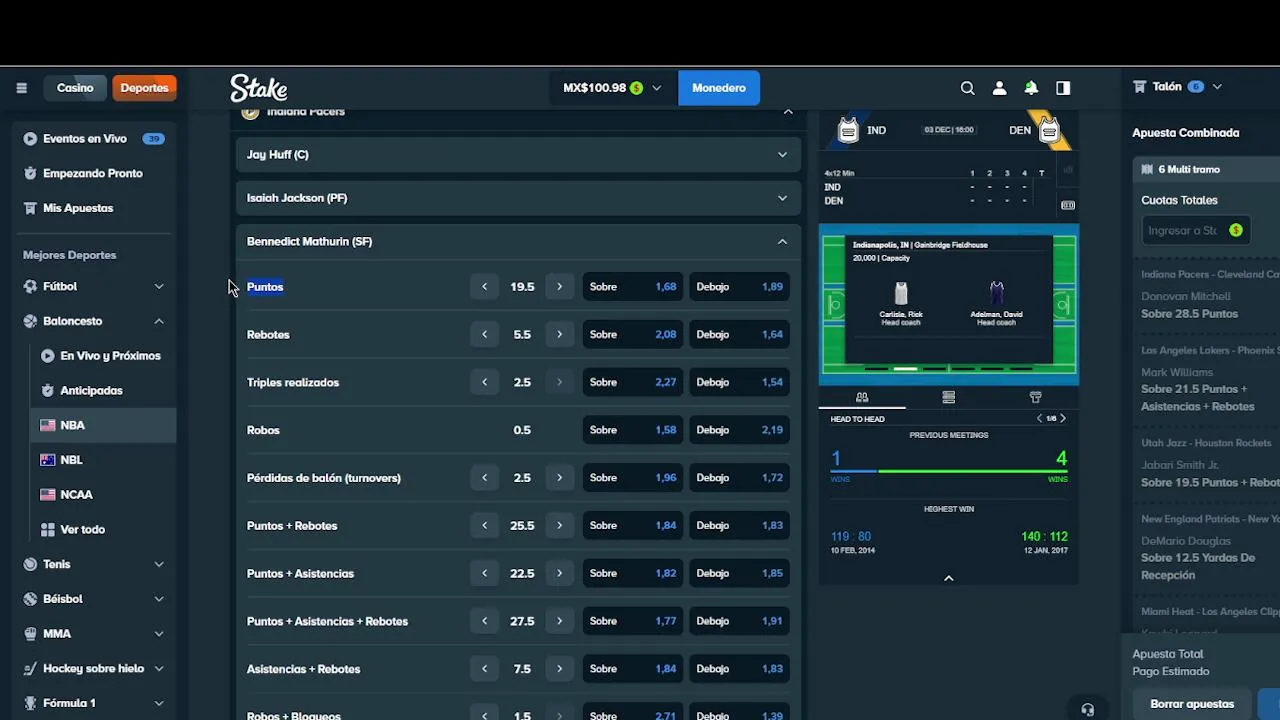This screenshot has height=720, width=1280.
Task: Click the scoreboard keyboard icon
Action: click(1068, 205)
